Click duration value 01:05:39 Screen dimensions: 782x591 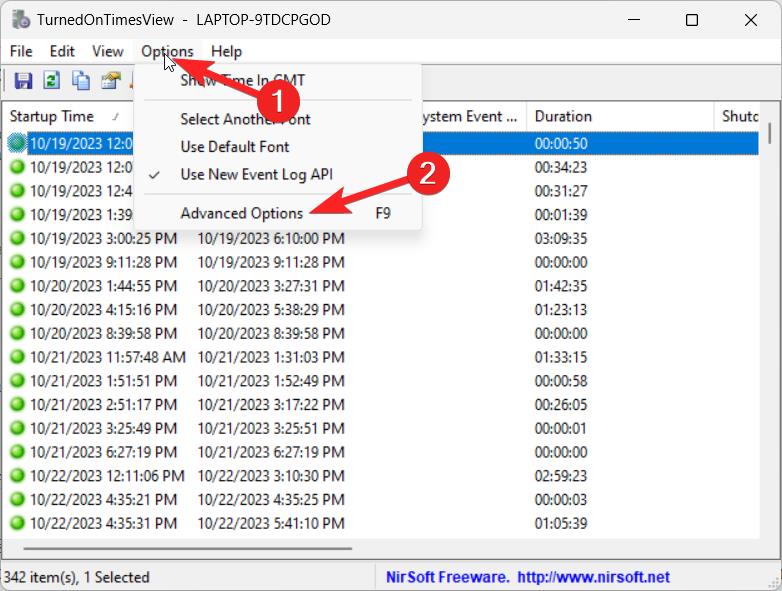[561, 523]
